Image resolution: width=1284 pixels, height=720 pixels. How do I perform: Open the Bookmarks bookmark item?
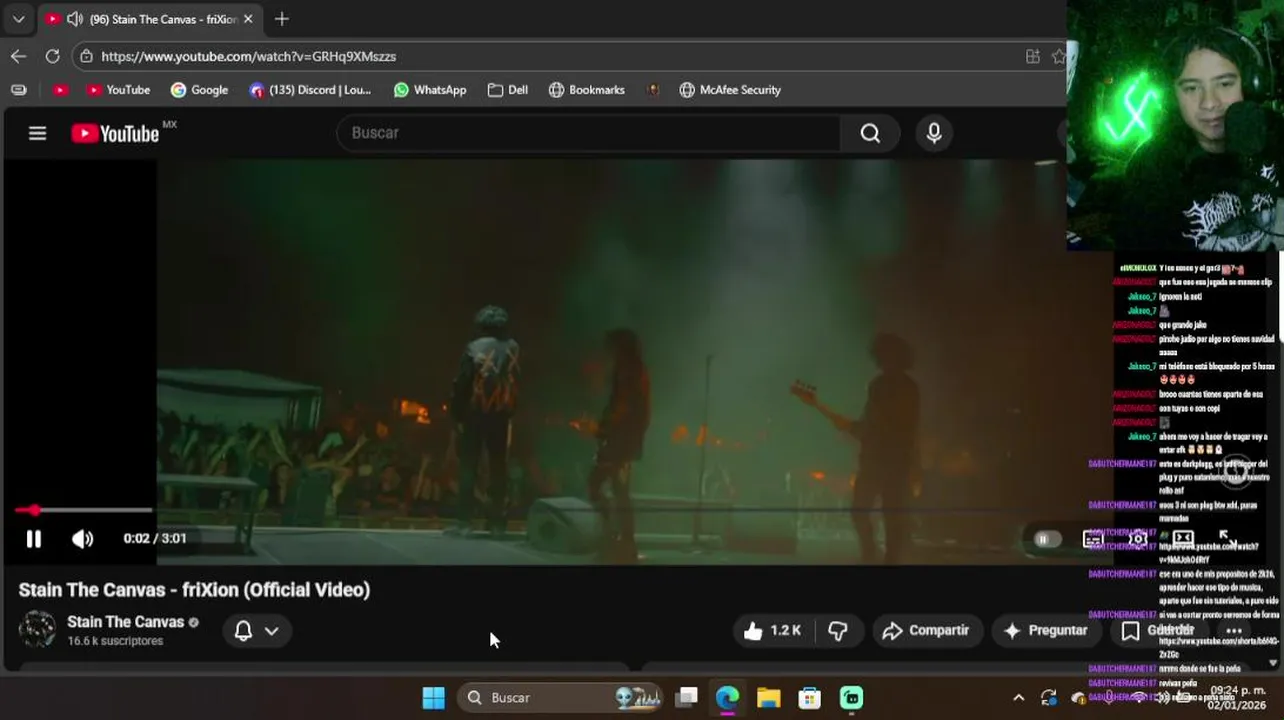point(586,90)
